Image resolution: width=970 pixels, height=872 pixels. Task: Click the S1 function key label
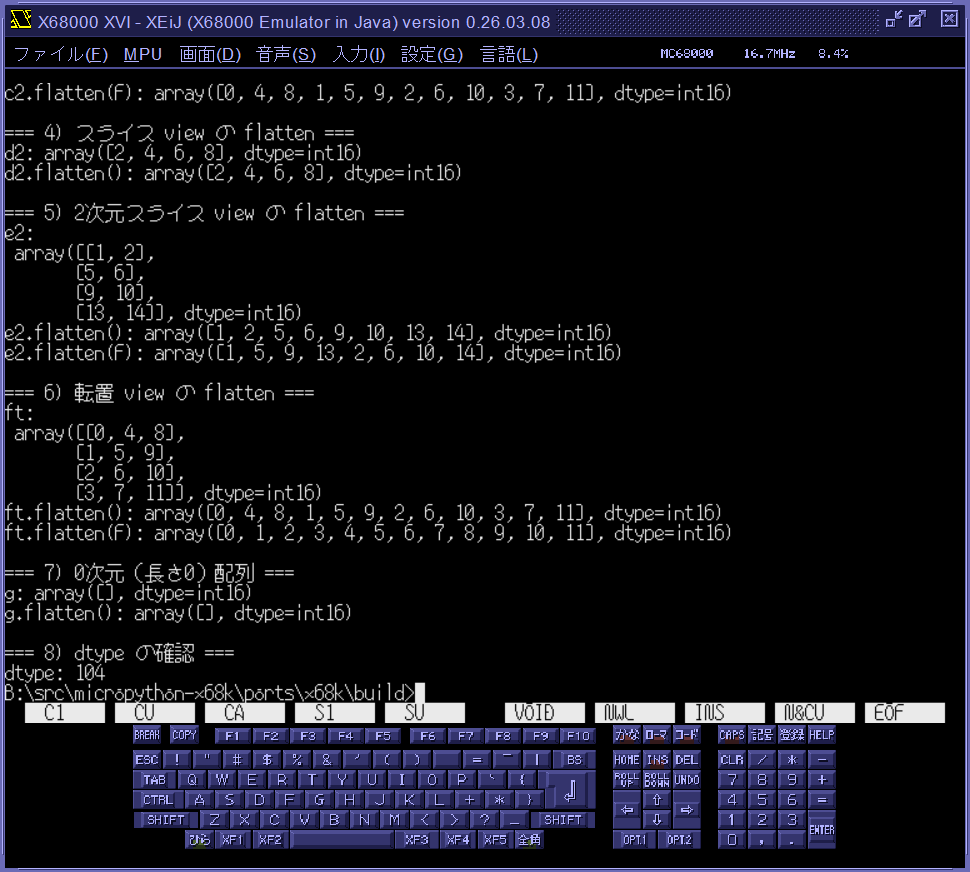[335, 712]
